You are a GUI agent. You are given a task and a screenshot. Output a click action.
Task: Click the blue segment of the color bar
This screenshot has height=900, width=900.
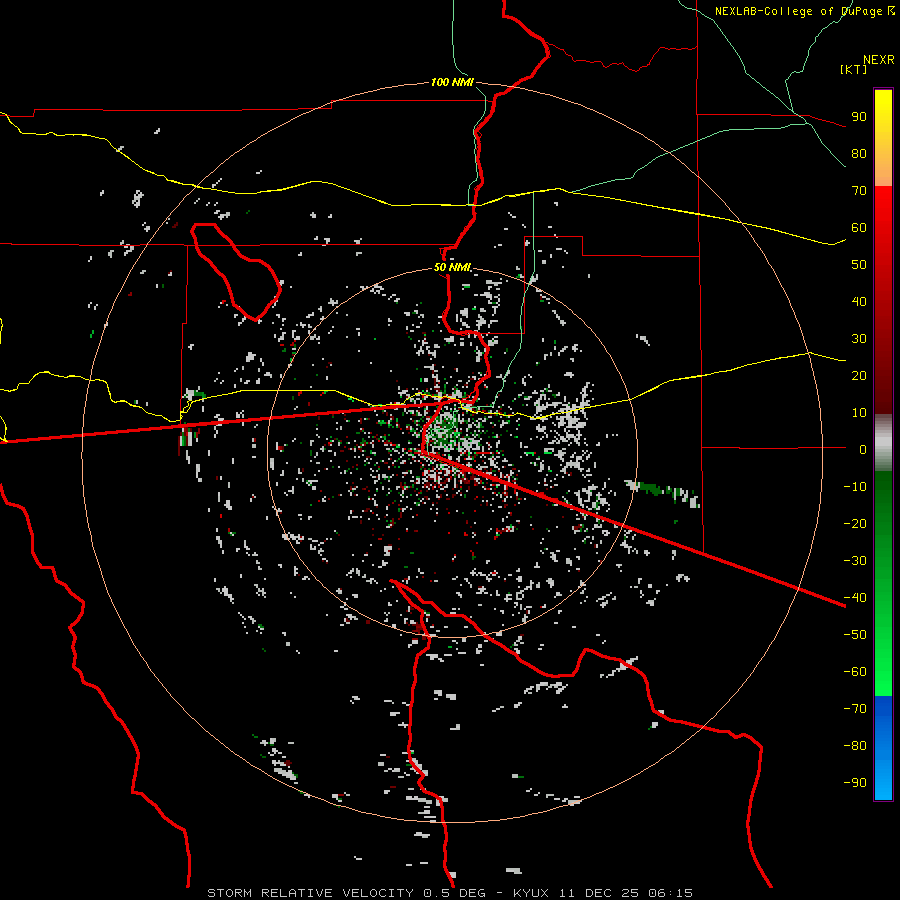point(883,747)
